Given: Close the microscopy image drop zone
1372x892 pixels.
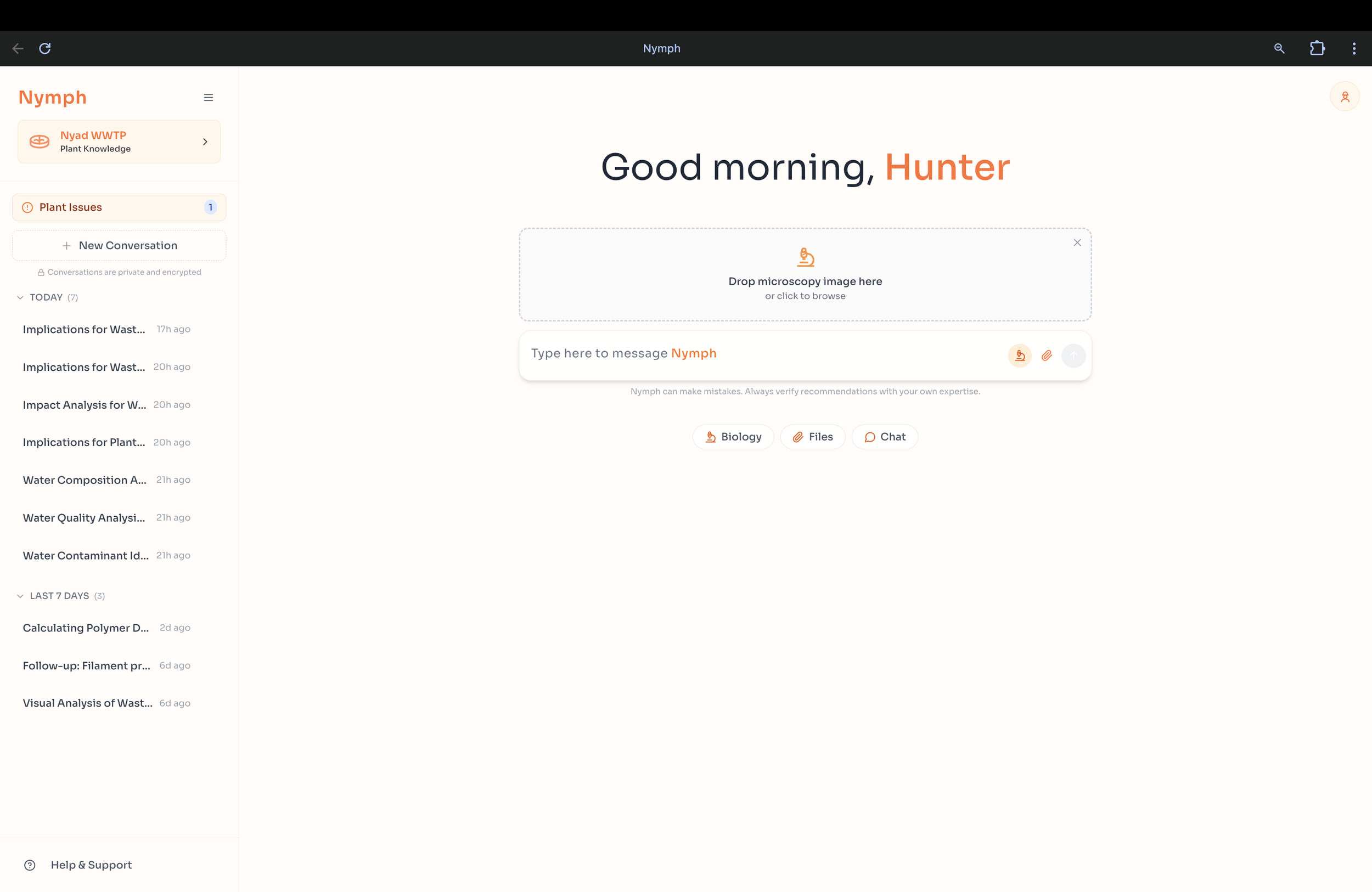Looking at the screenshot, I should click(x=1077, y=242).
